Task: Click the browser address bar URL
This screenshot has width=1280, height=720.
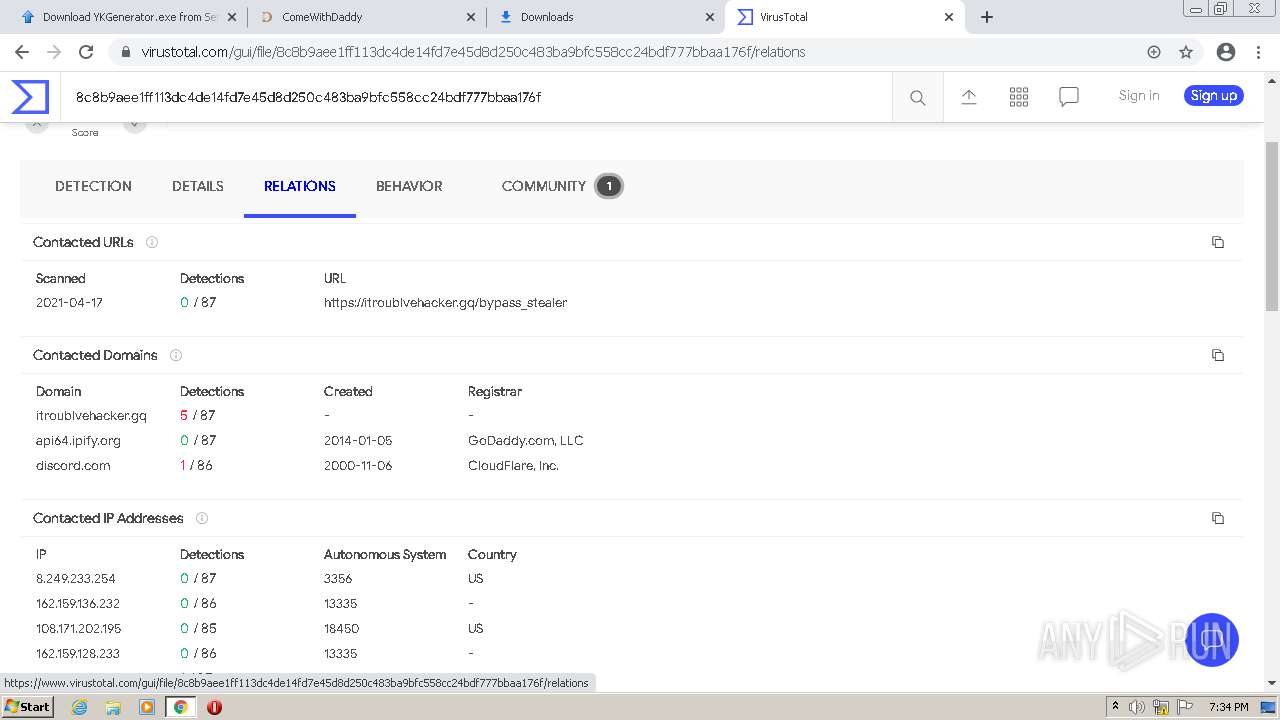Action: (x=473, y=52)
